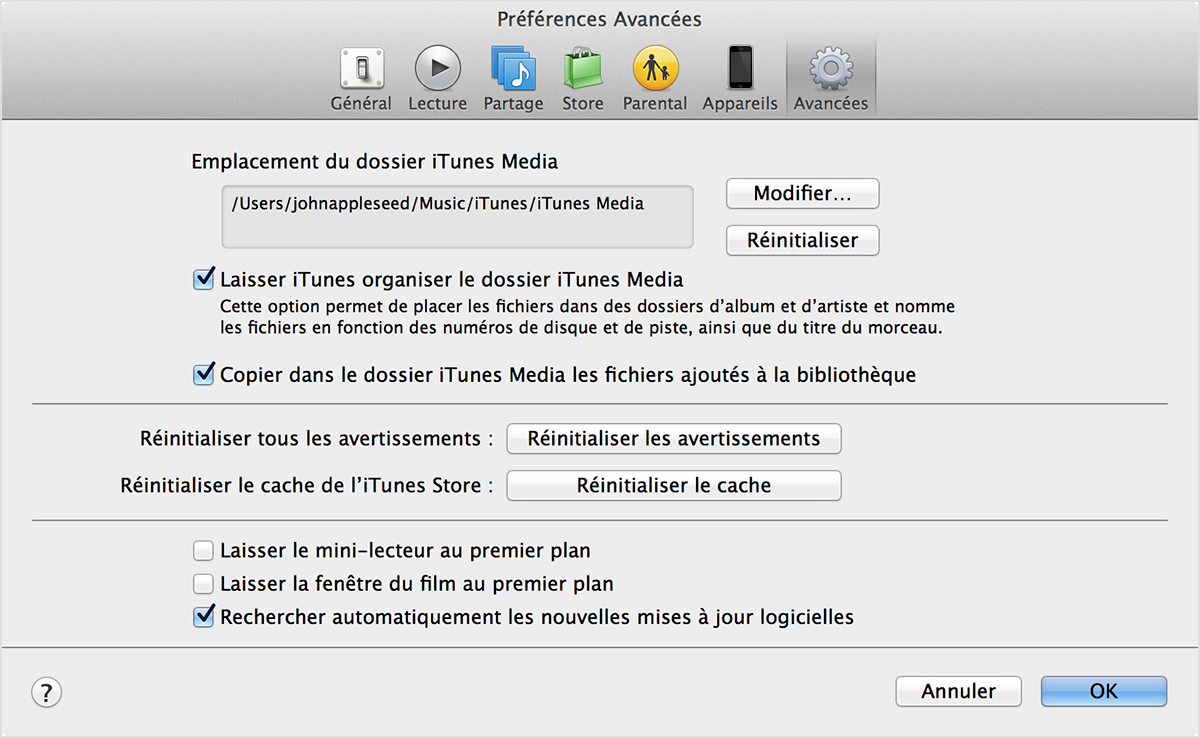The image size is (1200, 738).
Task: Enable Laisser le mini-lecteur au premier plan
Action: (x=204, y=550)
